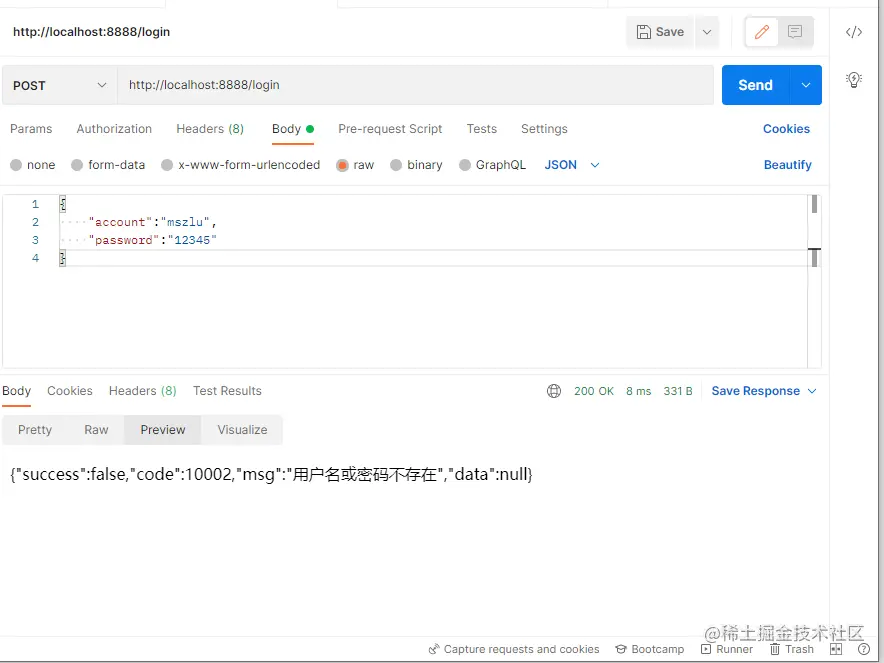This screenshot has width=884, height=663.
Task: Click the globe network icon in response bar
Action: tap(554, 391)
